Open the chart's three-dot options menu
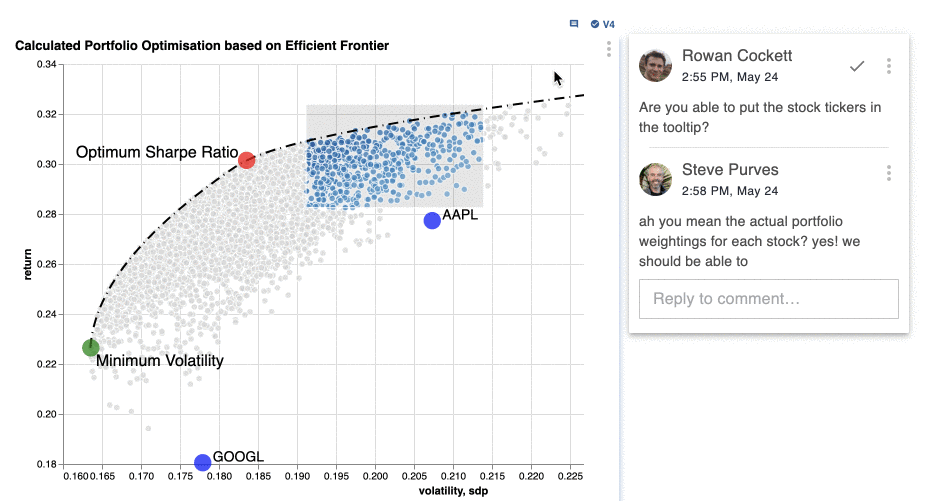The image size is (934, 501). [609, 48]
